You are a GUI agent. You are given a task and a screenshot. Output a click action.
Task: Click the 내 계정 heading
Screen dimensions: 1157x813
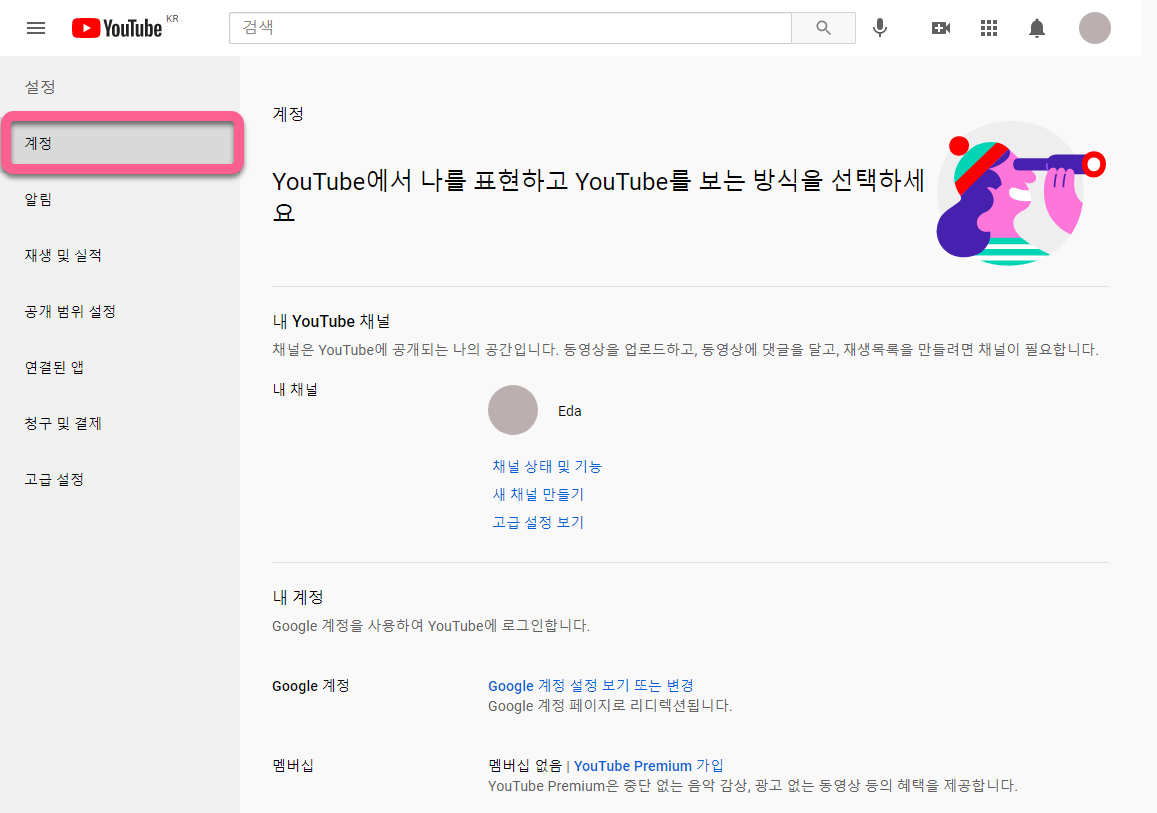298,597
